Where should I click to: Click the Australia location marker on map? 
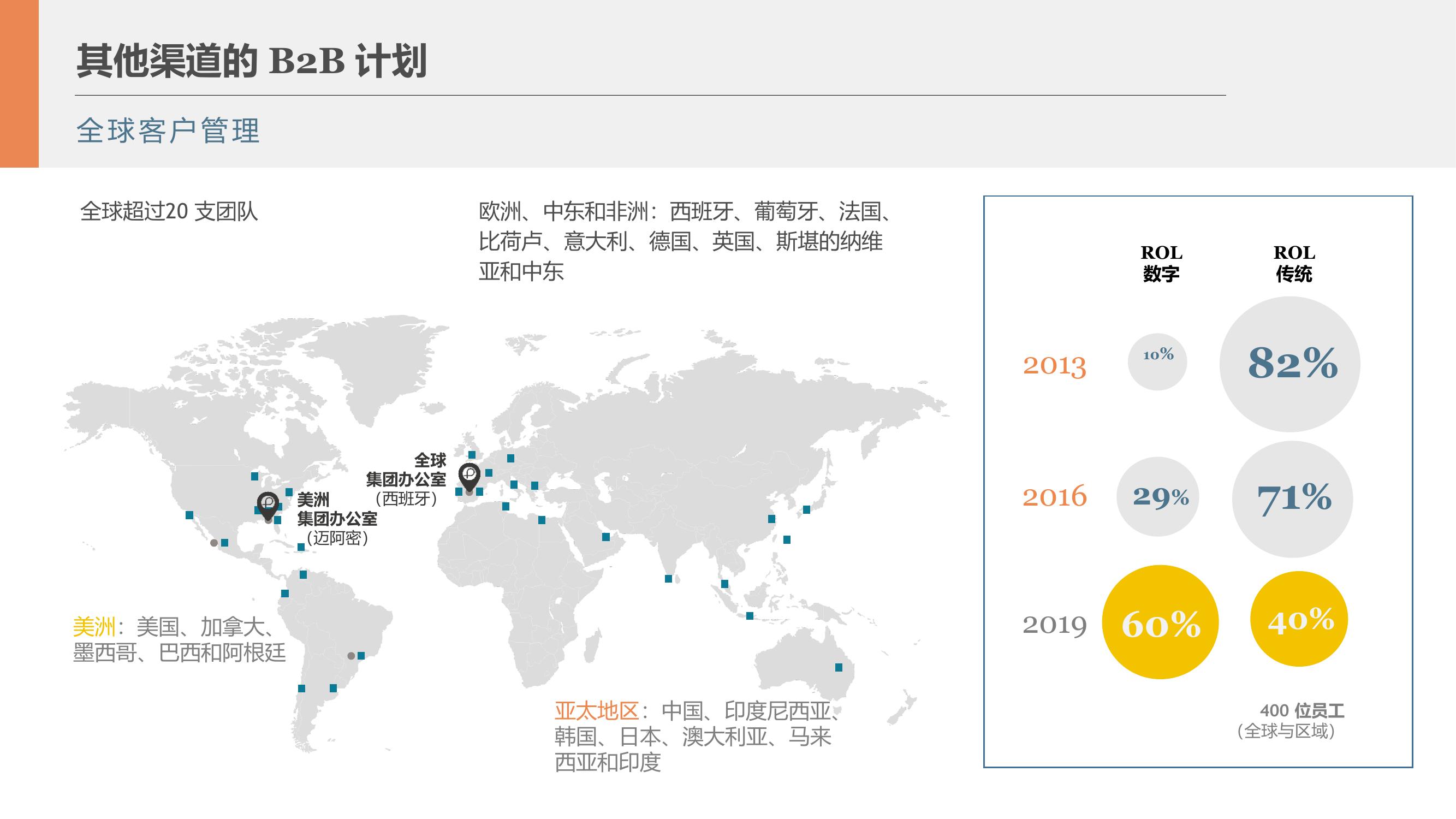click(839, 668)
